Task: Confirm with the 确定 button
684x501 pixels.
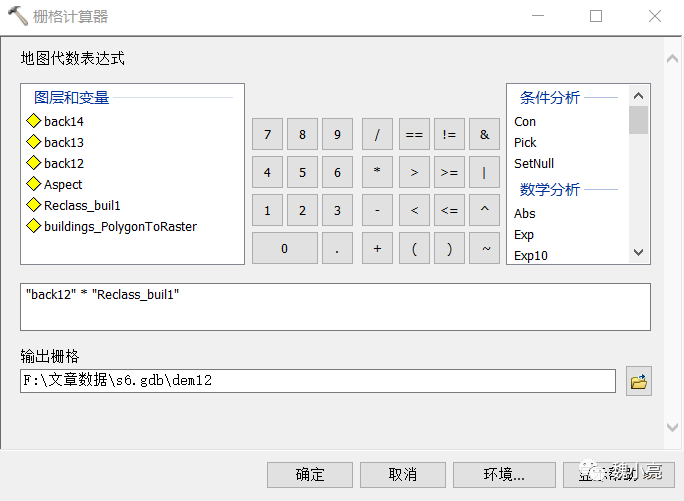Action: point(310,475)
